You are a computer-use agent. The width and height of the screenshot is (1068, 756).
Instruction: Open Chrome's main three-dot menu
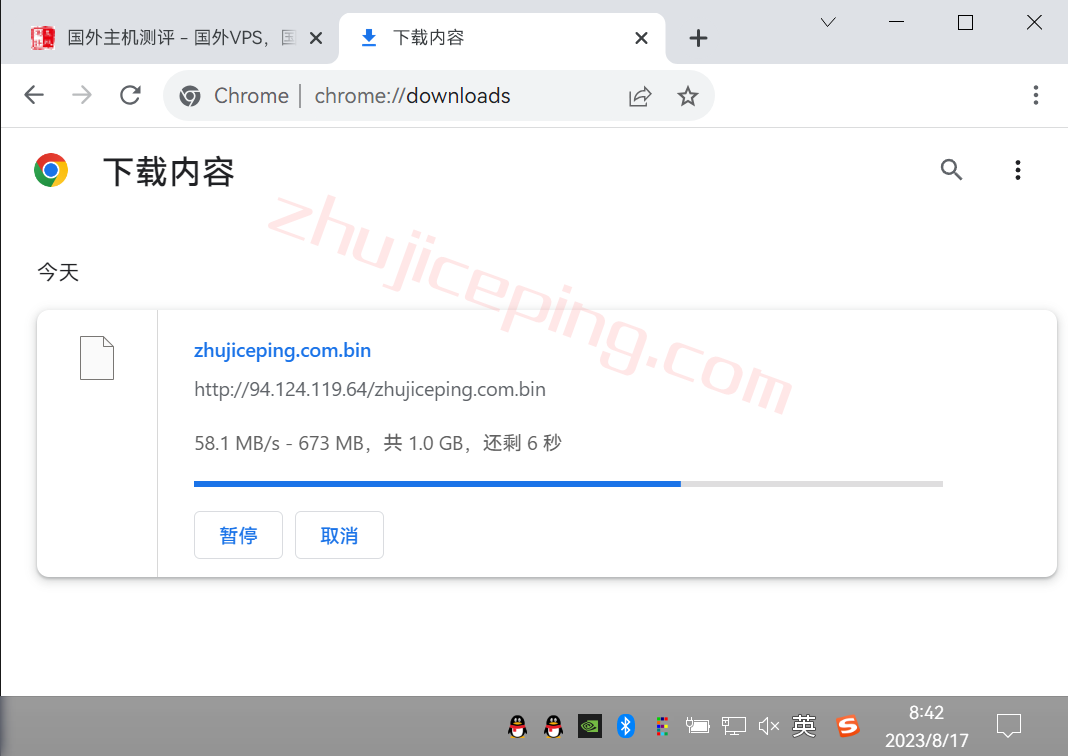pyautogui.click(x=1035, y=95)
